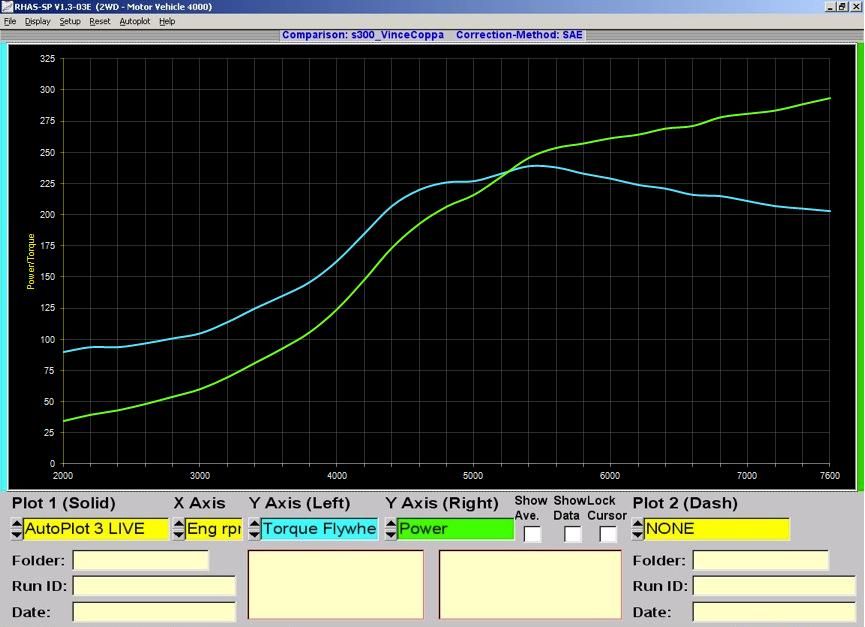
Task: Click the Plot 1 Run ID input field
Action: point(154,586)
